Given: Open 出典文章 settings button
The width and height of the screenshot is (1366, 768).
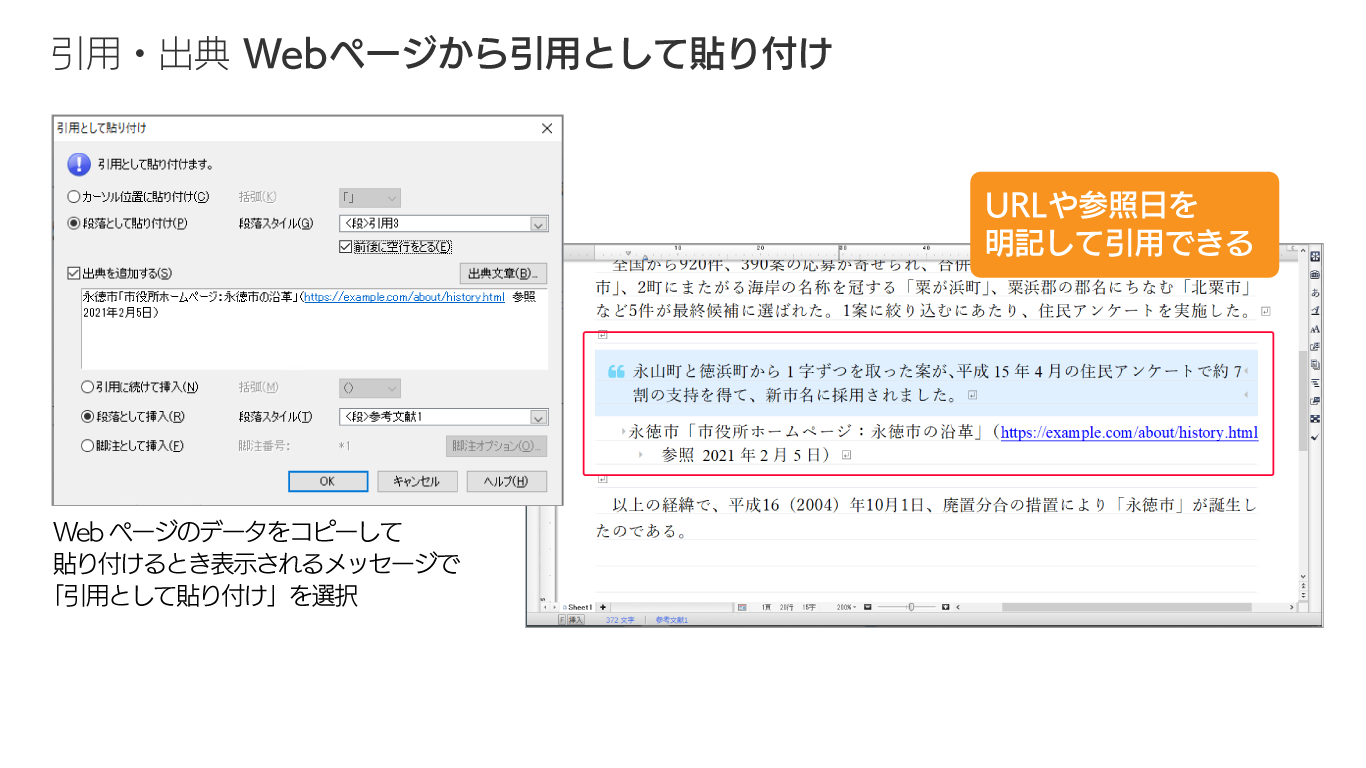Looking at the screenshot, I should [503, 274].
